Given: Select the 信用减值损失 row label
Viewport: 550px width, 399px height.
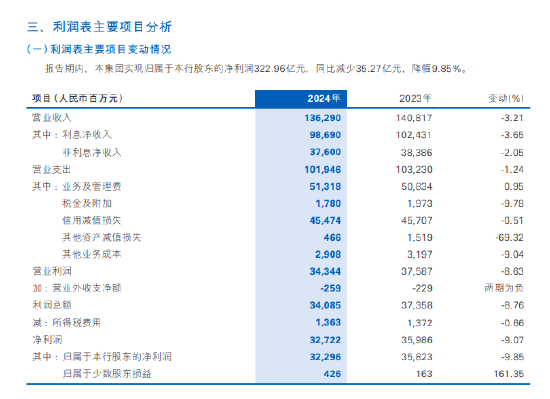Looking at the screenshot, I should click(x=92, y=220).
